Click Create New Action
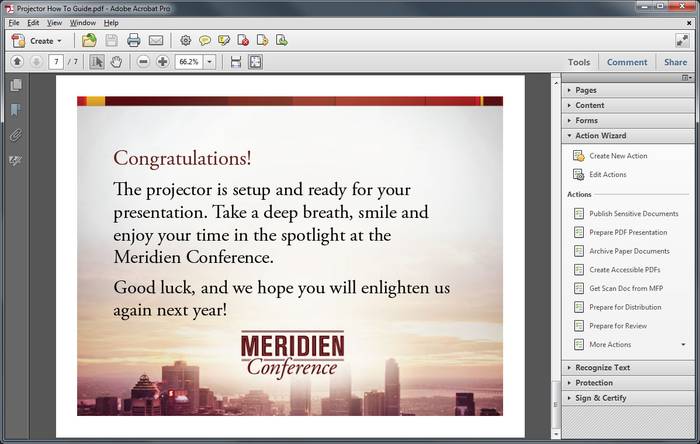The height and width of the screenshot is (444, 700). [617, 156]
